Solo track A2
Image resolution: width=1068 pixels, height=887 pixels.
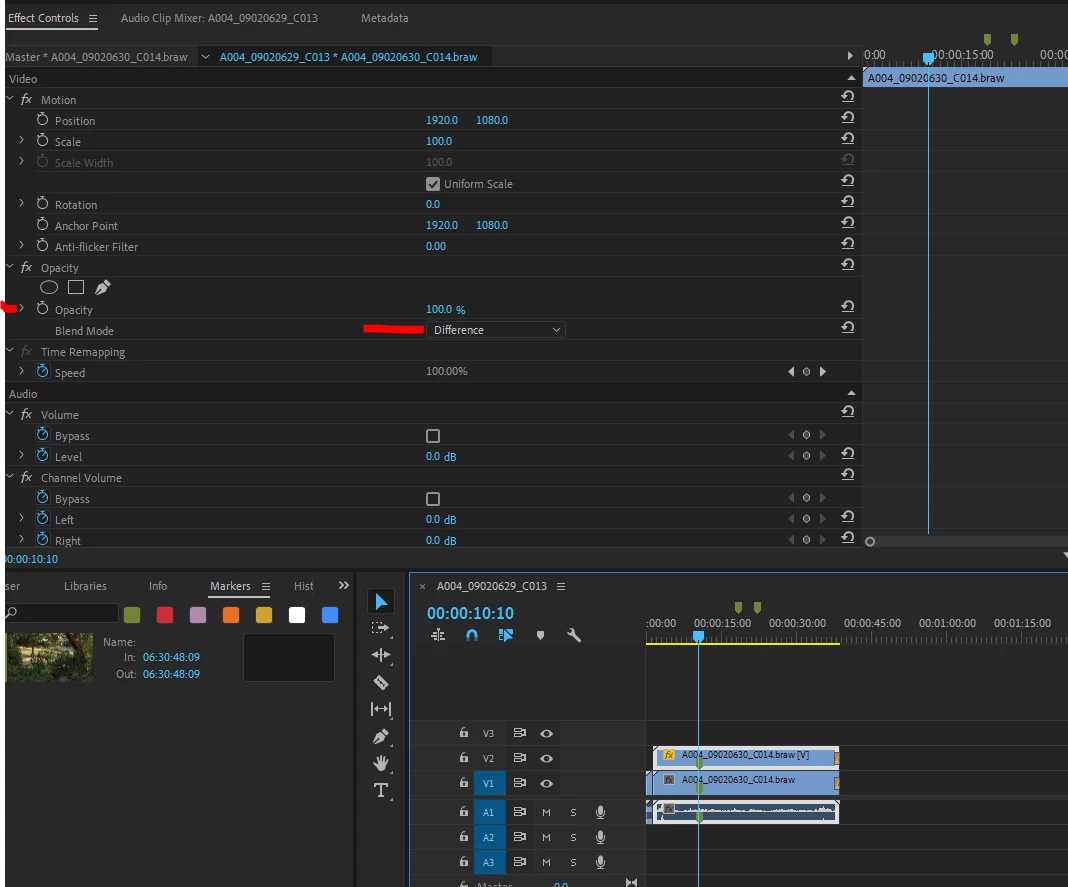point(574,837)
